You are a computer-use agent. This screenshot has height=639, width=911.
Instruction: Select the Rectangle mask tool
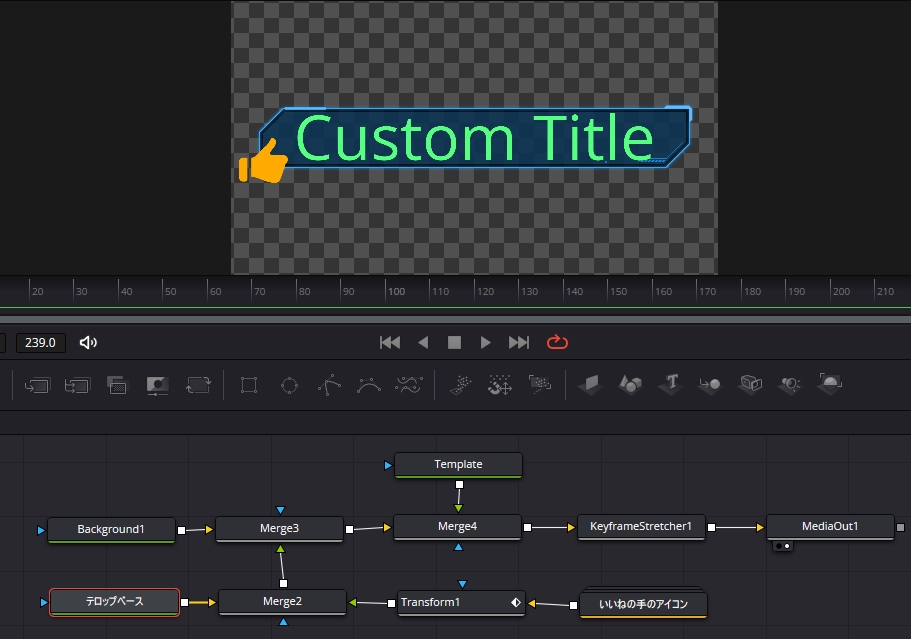(x=249, y=385)
